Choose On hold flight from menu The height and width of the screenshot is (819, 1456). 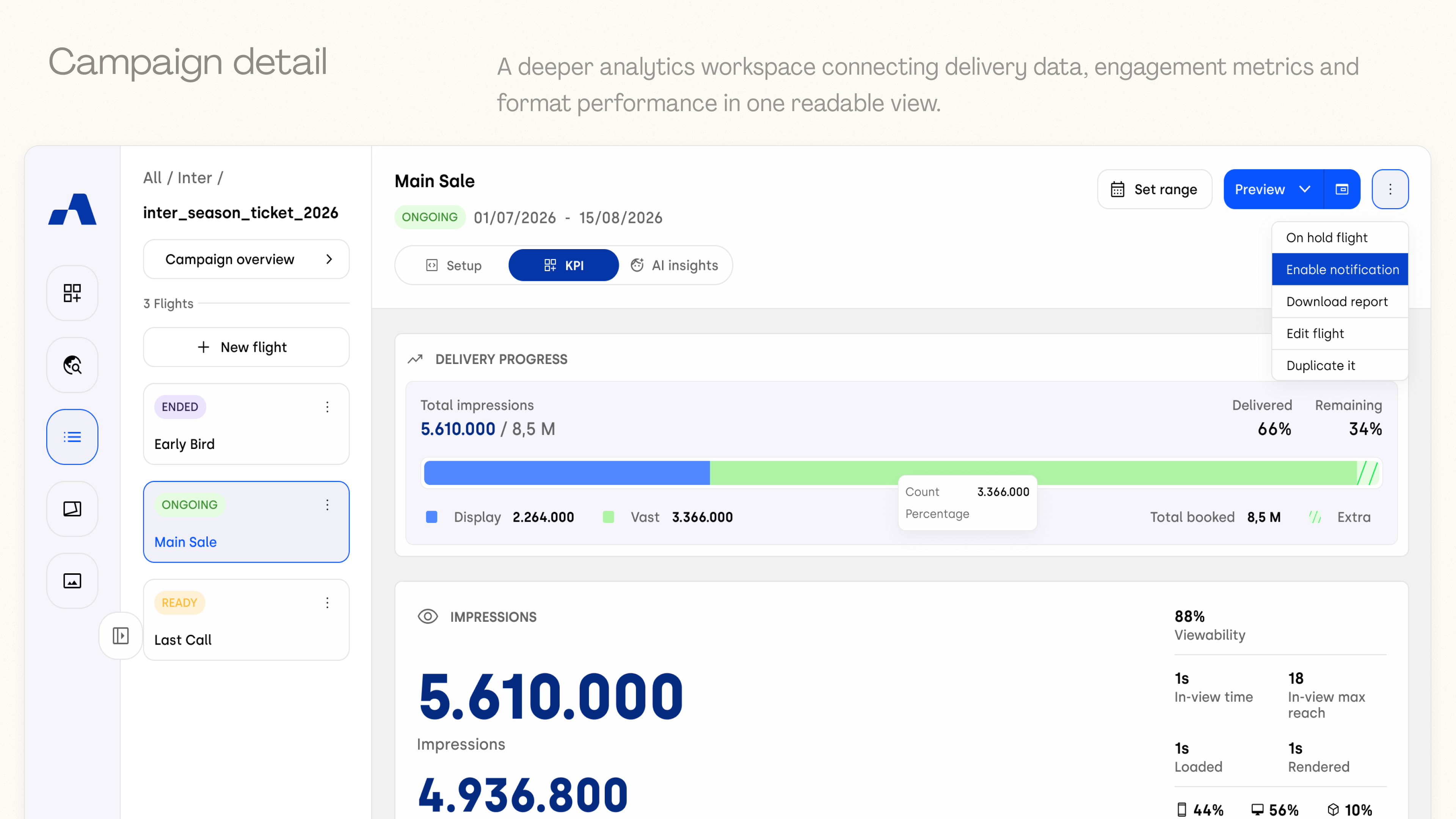pyautogui.click(x=1340, y=237)
